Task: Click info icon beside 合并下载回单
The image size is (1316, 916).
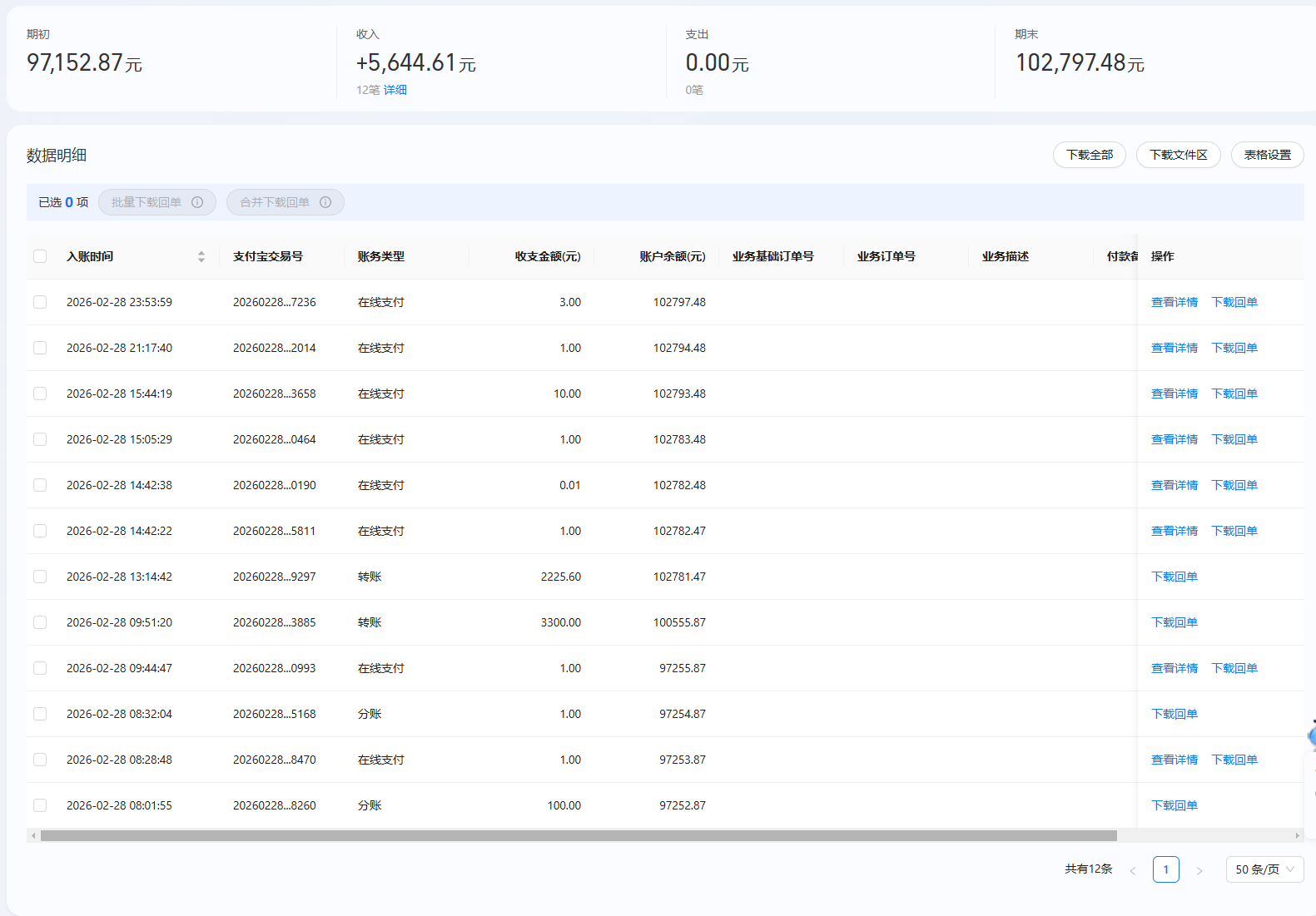Action: click(x=325, y=202)
